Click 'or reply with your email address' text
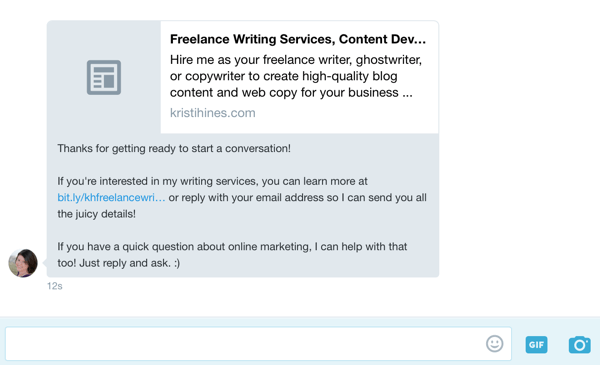 click(246, 197)
